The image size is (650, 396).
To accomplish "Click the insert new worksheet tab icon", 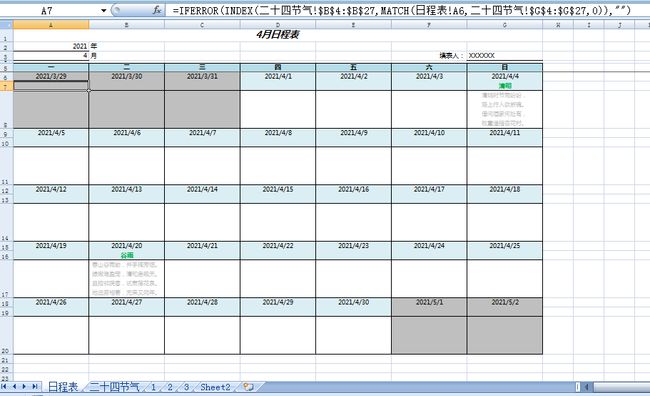I will pyautogui.click(x=248, y=387).
